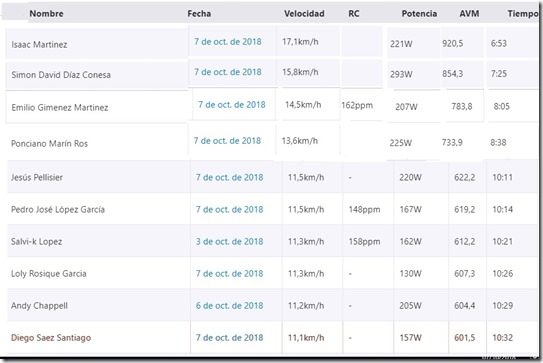Click the 293W power value

[x=401, y=74]
